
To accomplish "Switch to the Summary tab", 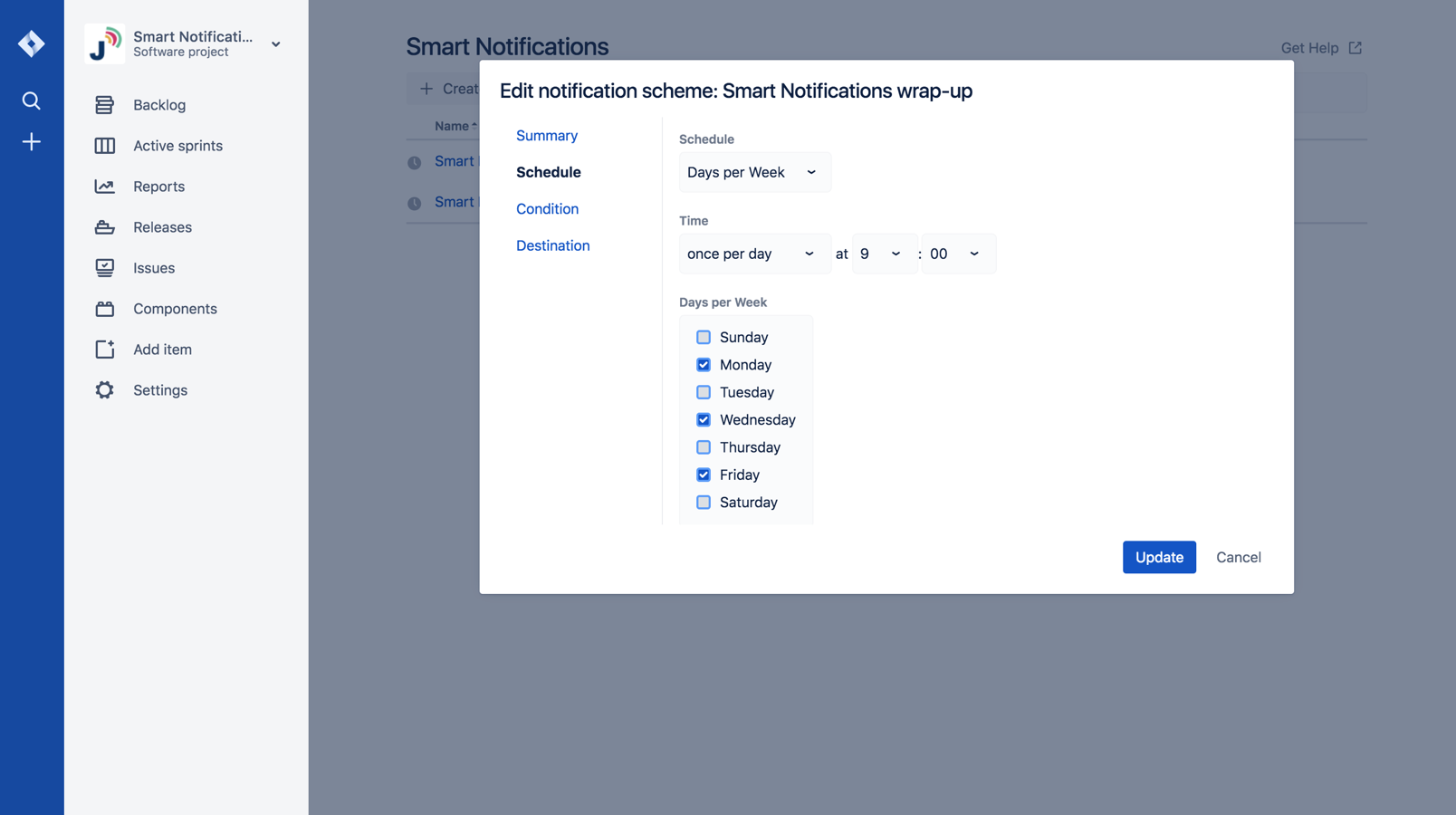I will tap(547, 136).
